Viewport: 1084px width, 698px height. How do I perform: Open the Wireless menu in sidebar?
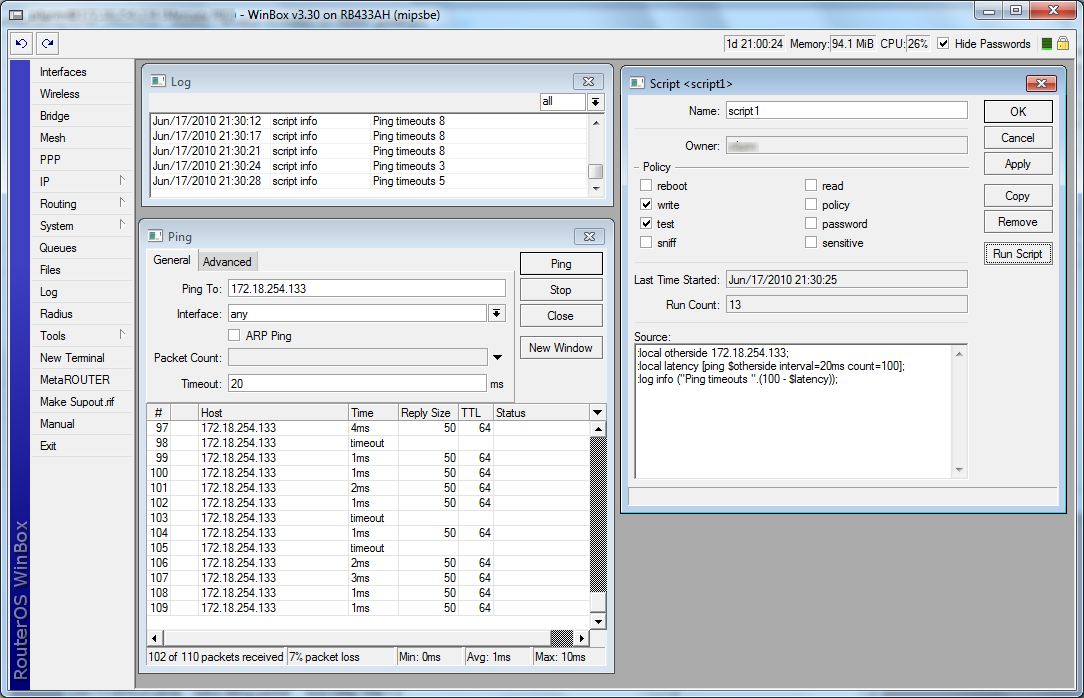click(x=60, y=94)
